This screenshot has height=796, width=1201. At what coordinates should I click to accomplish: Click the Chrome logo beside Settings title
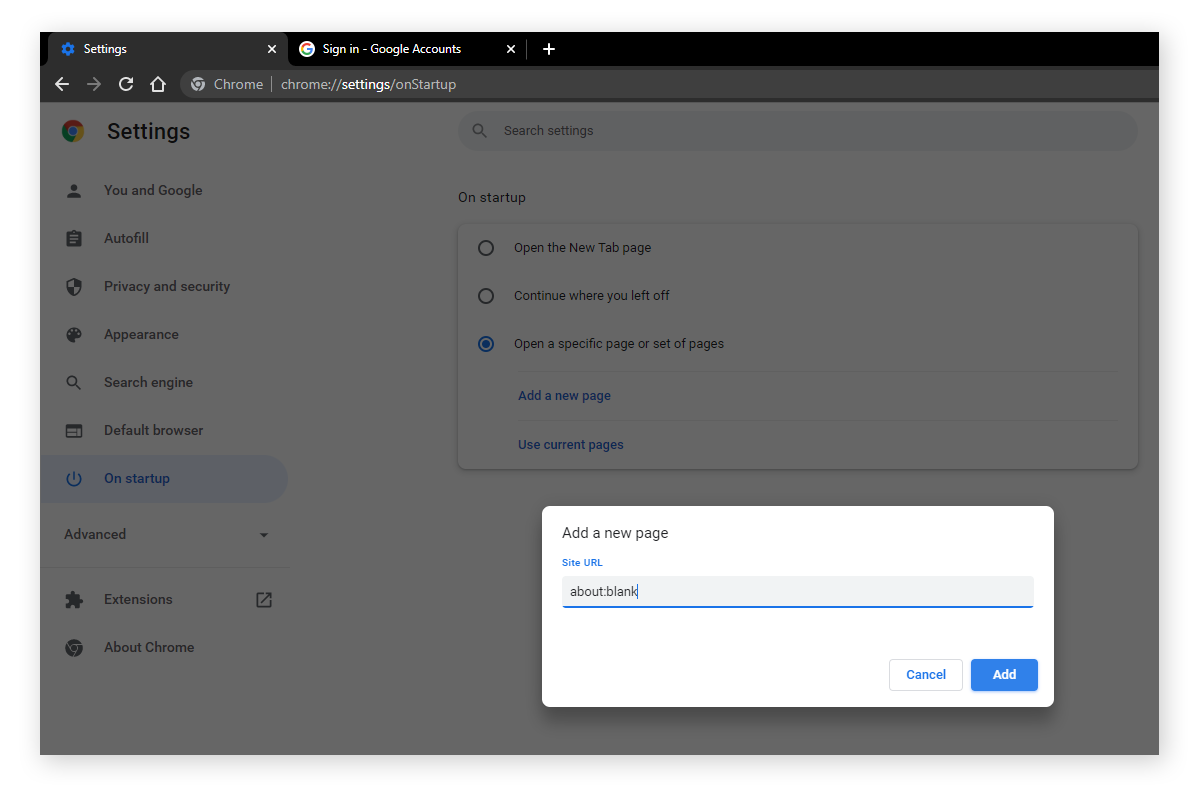pos(73,131)
